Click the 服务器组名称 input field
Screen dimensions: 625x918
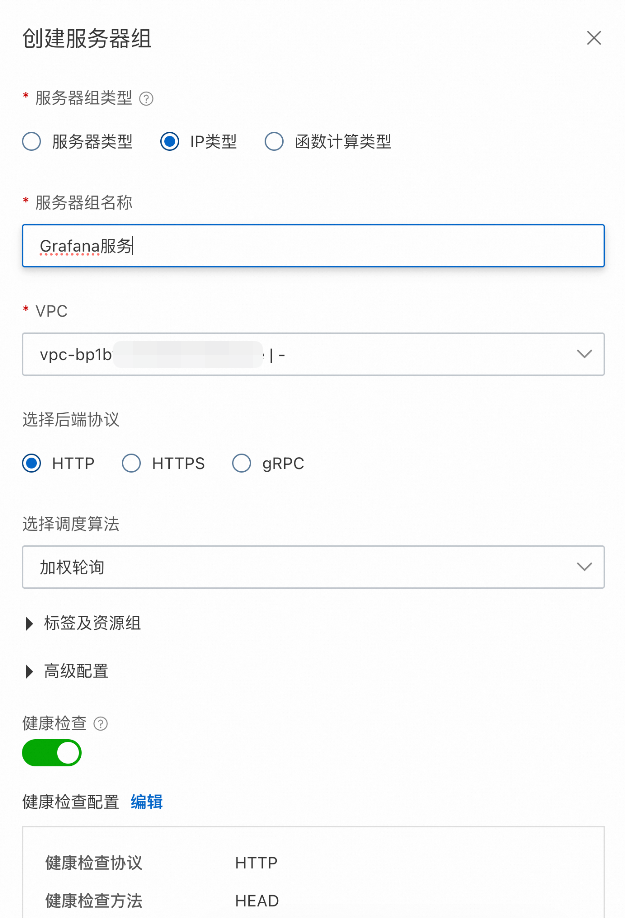click(x=313, y=246)
